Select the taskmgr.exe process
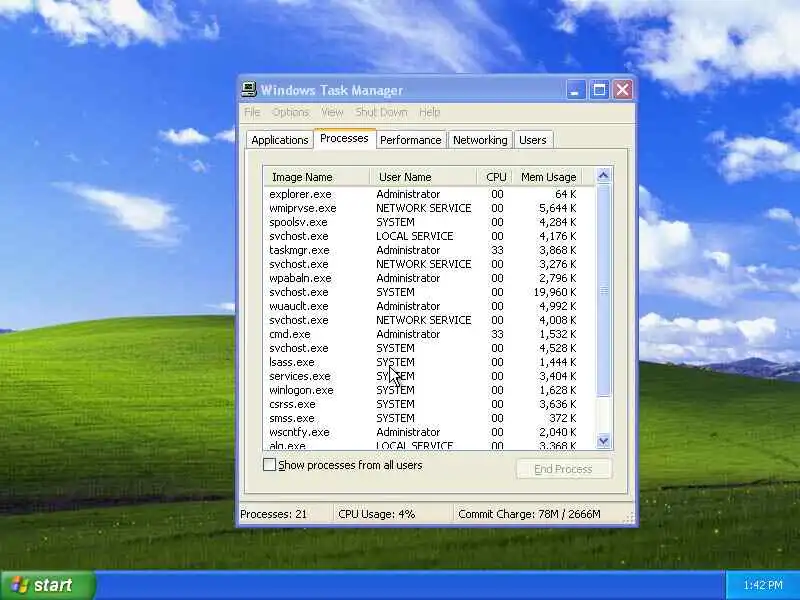The height and width of the screenshot is (600, 800). [x=429, y=251]
